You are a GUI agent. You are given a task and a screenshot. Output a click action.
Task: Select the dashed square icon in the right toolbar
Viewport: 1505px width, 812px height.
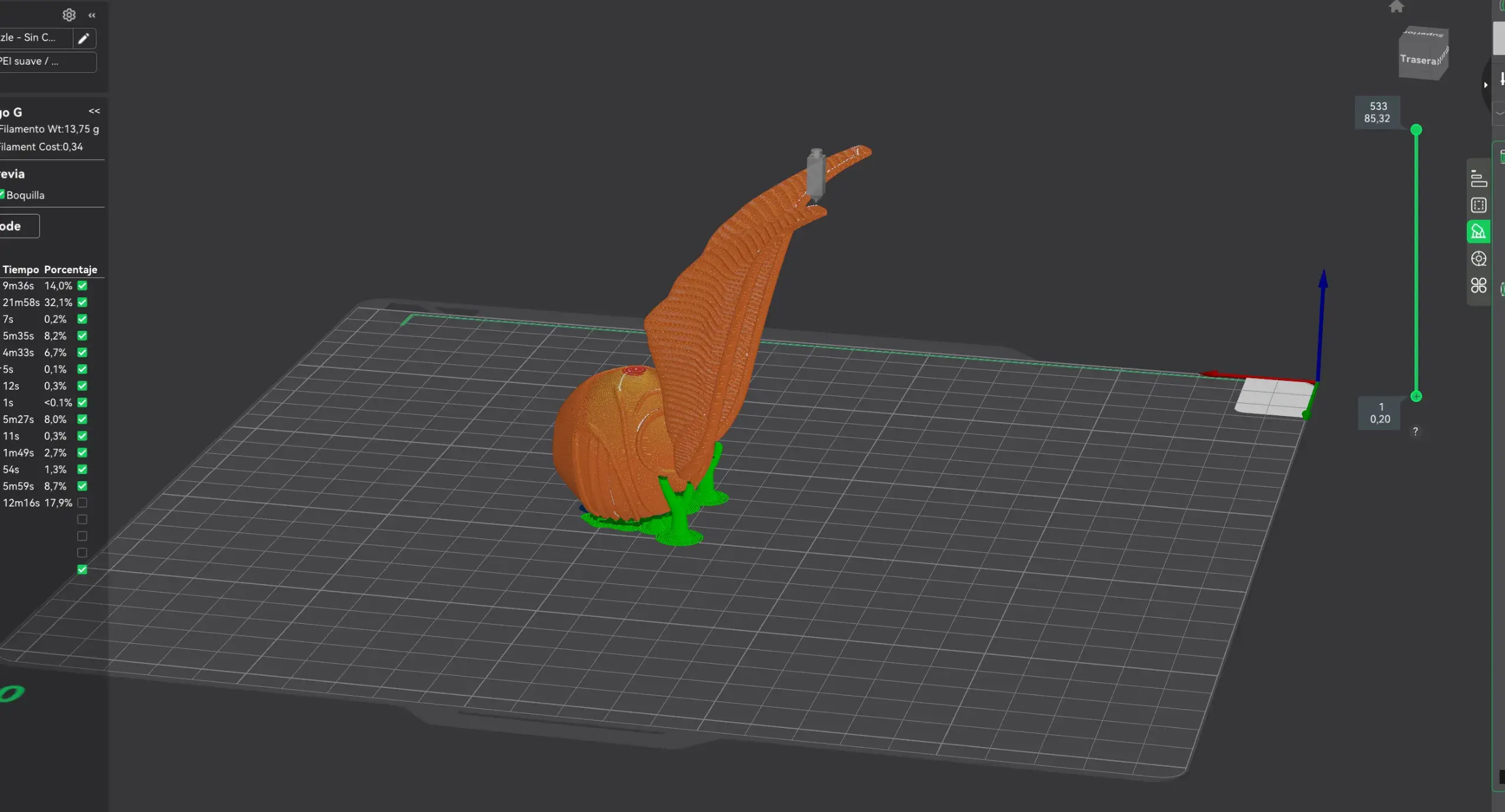pos(1479,205)
